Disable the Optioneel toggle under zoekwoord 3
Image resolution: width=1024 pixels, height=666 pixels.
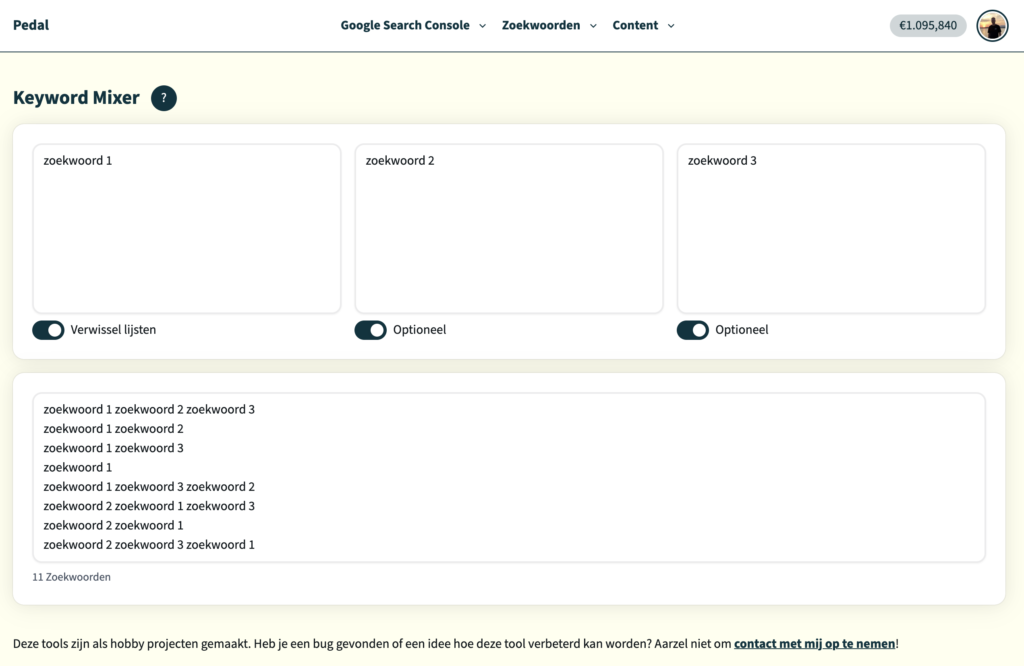(x=692, y=329)
